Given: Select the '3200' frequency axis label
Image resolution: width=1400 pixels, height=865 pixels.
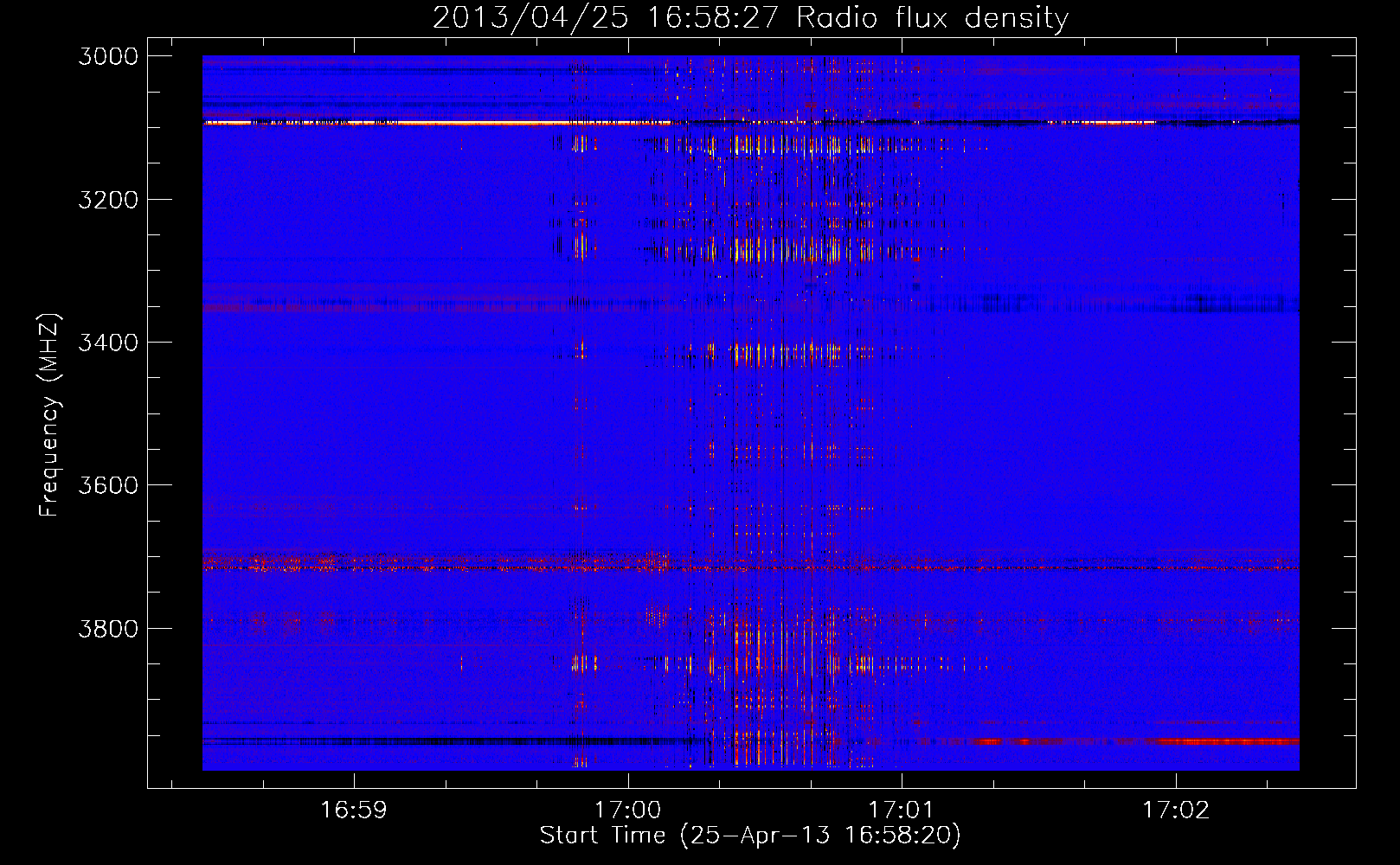Looking at the screenshot, I should [x=108, y=200].
